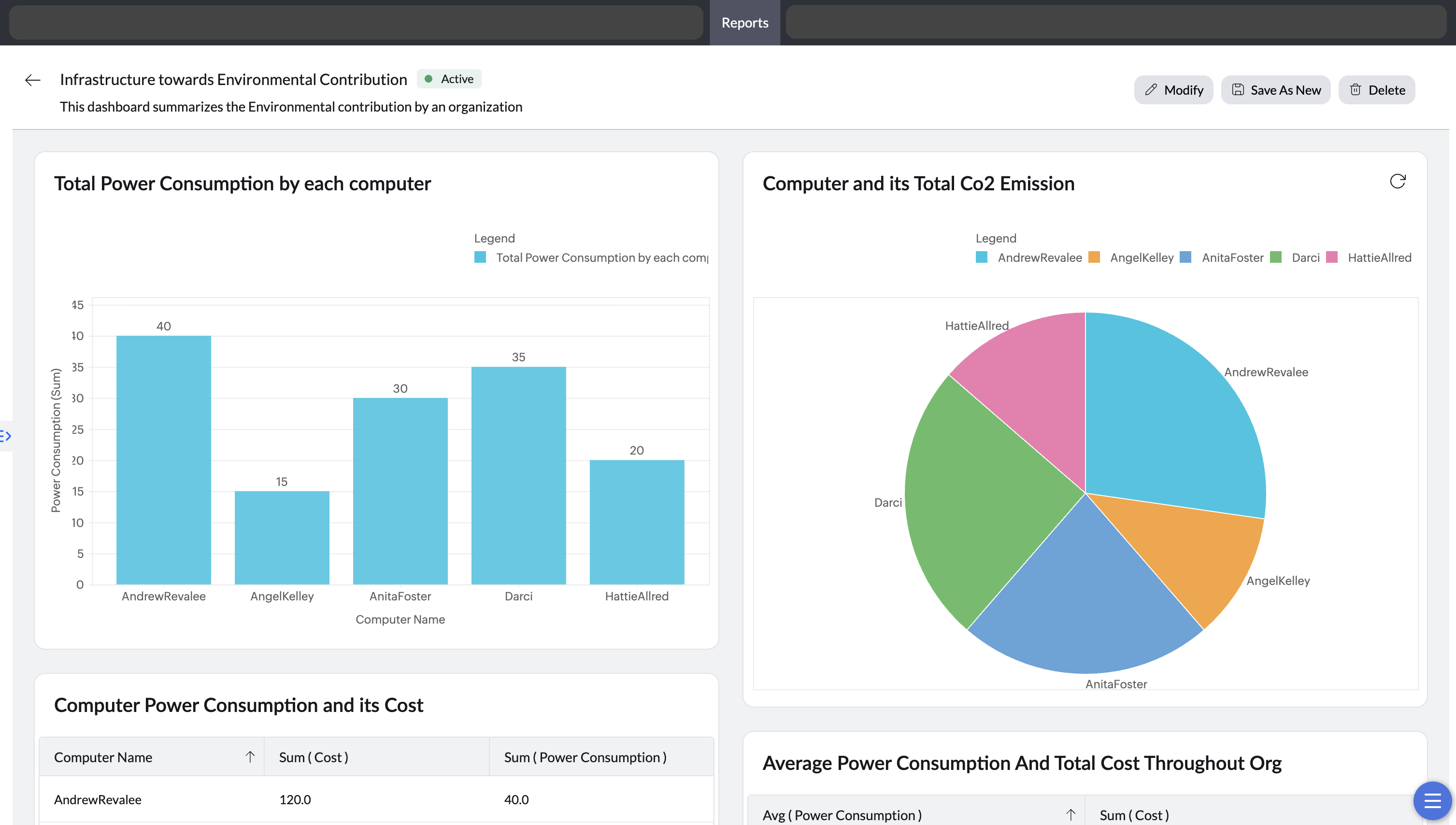The image size is (1456, 825).
Task: Toggle AngelKelley orange legend swatch
Action: [1094, 257]
